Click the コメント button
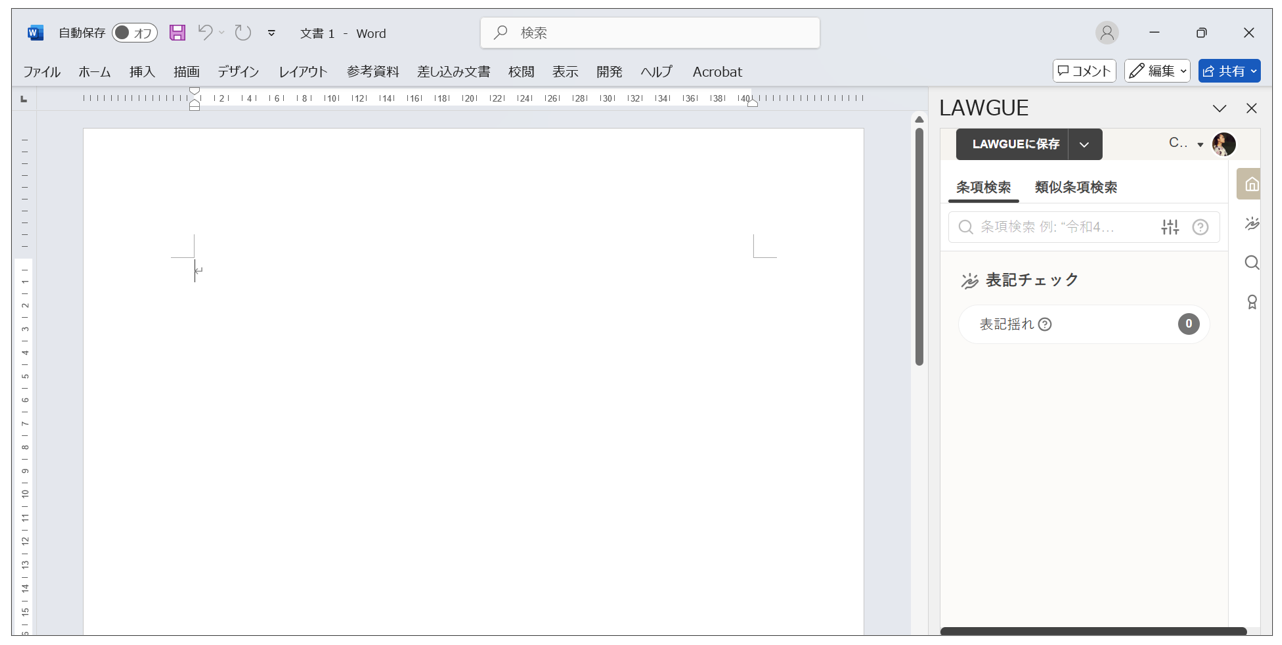This screenshot has width=1282, height=645. 1084,71
